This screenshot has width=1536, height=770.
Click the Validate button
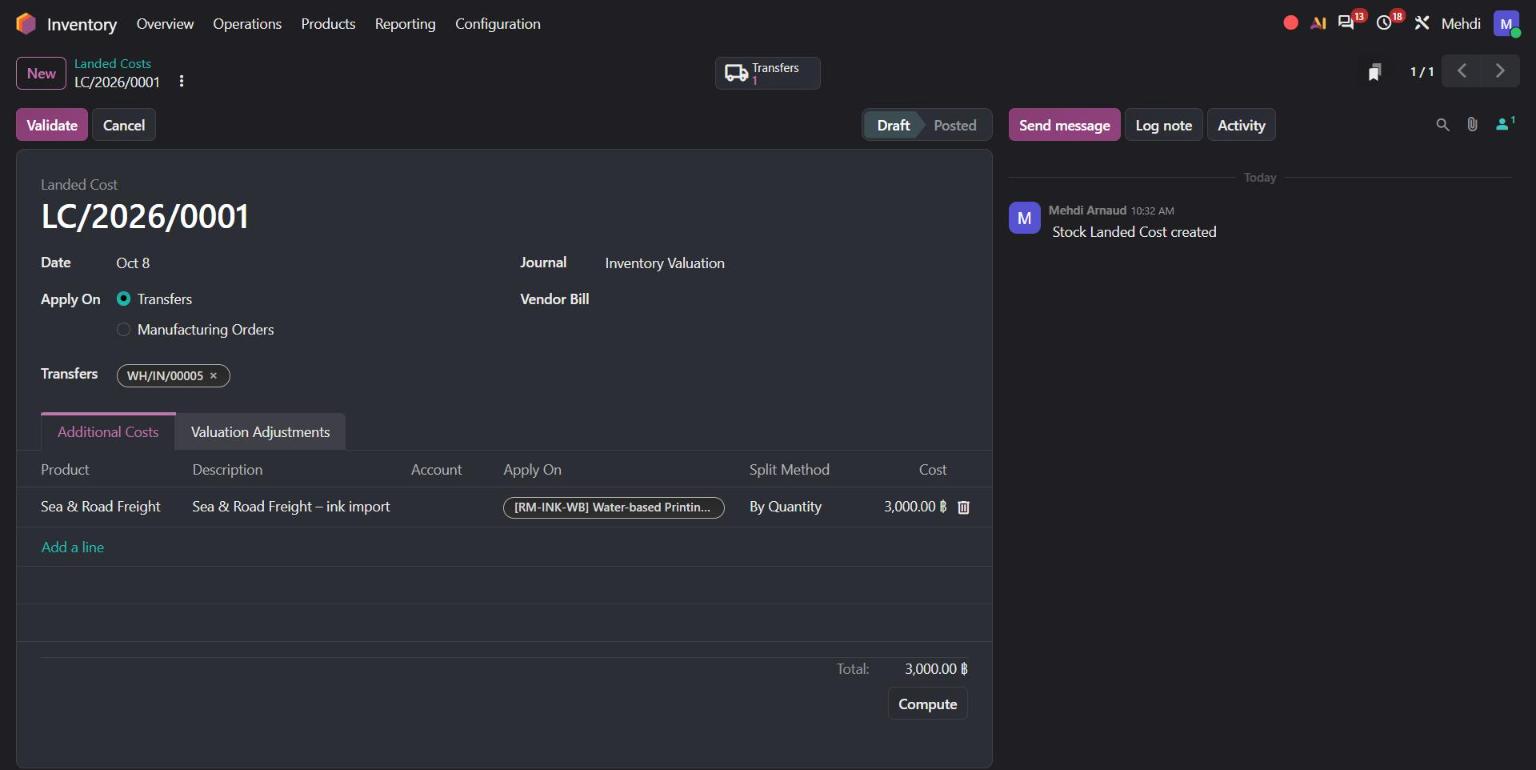pyautogui.click(x=52, y=125)
